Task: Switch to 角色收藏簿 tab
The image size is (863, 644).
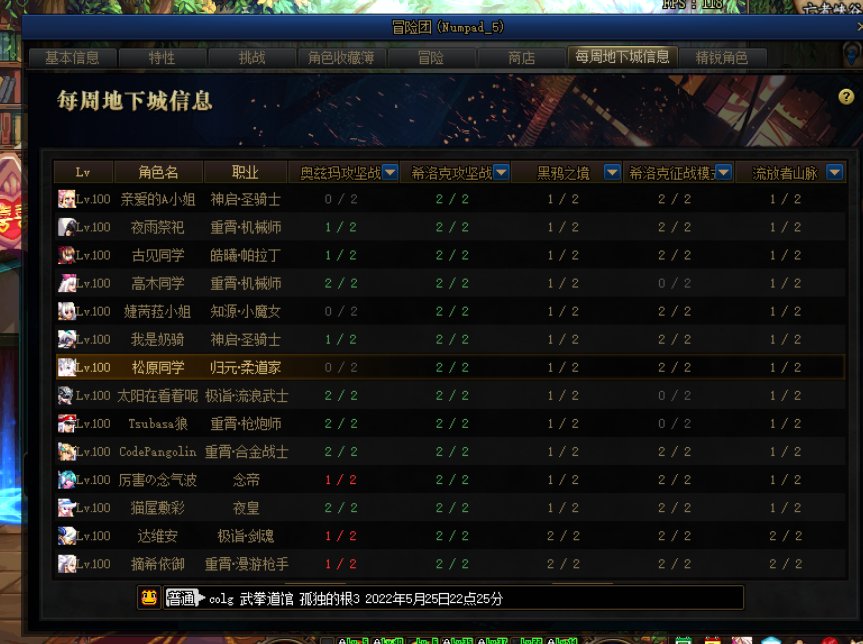Action: tap(342, 58)
